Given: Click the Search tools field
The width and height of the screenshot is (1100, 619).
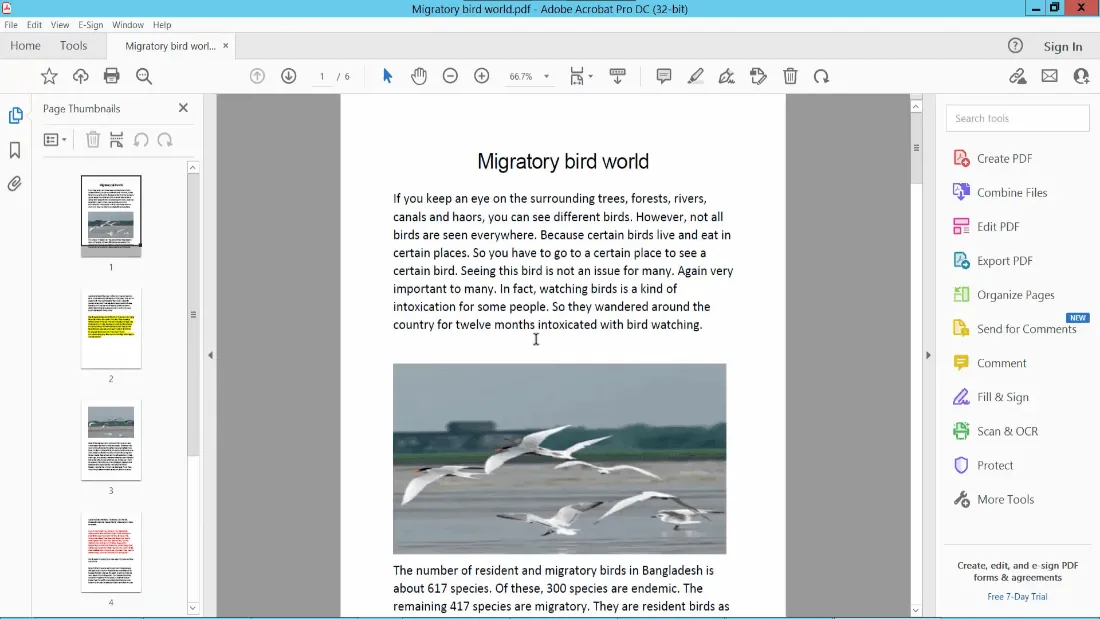Looking at the screenshot, I should (1017, 118).
